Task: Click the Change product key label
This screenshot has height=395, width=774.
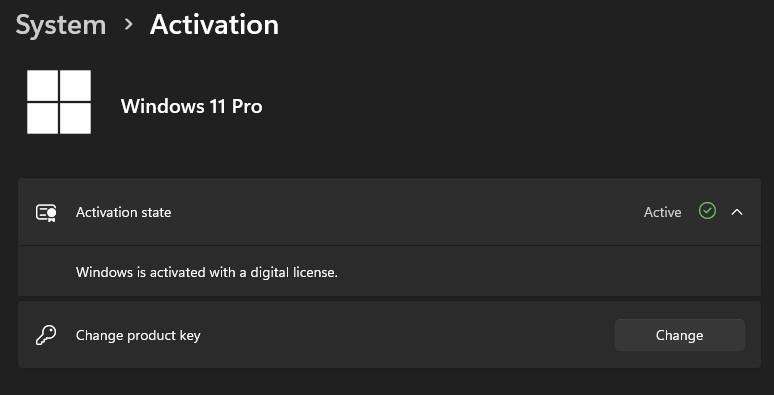Action: click(138, 336)
